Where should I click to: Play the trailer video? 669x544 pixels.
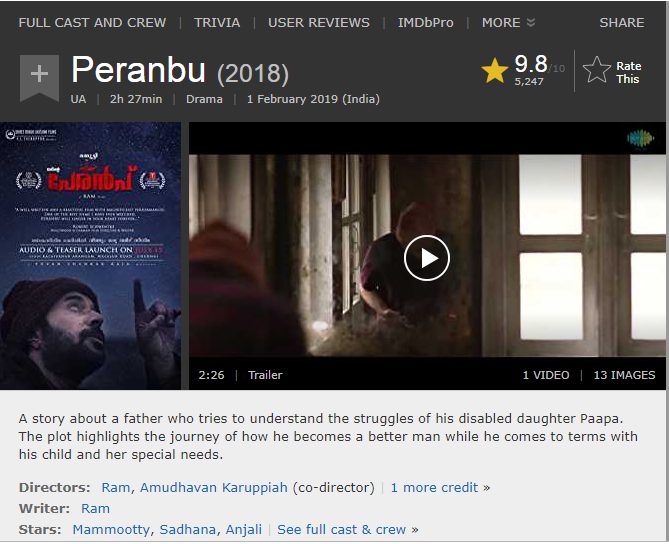point(427,258)
